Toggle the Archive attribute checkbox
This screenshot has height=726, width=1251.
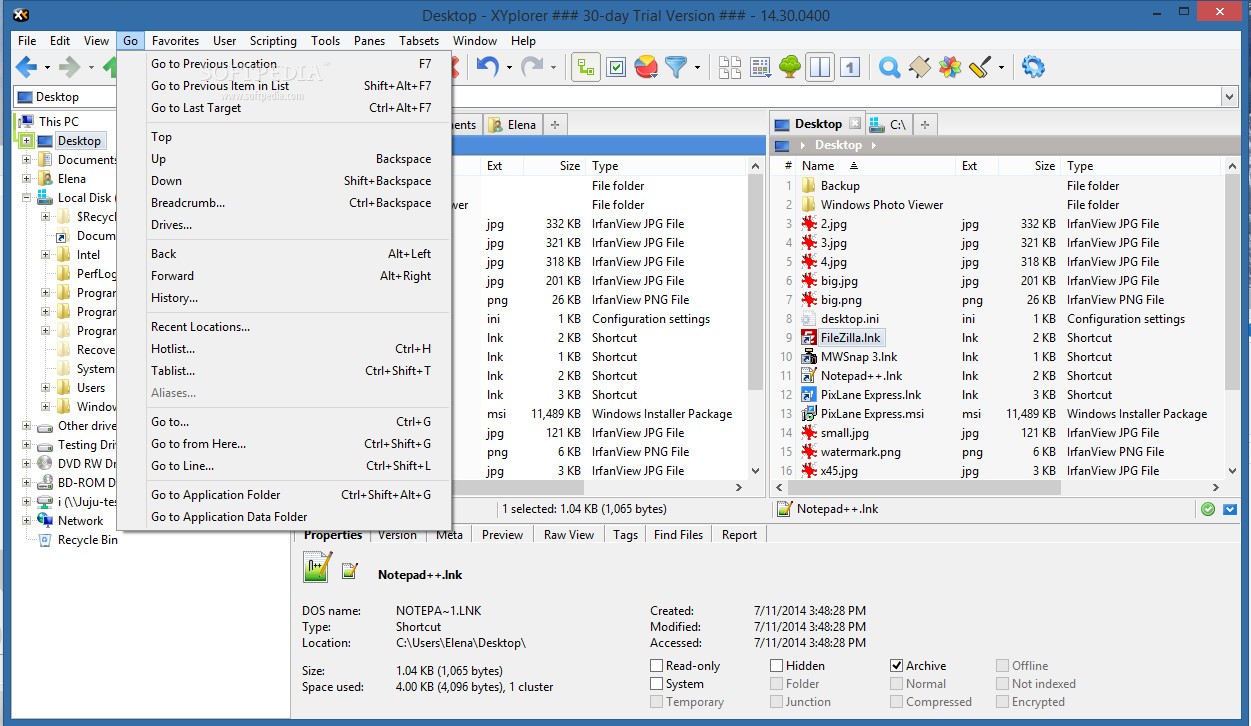(894, 665)
